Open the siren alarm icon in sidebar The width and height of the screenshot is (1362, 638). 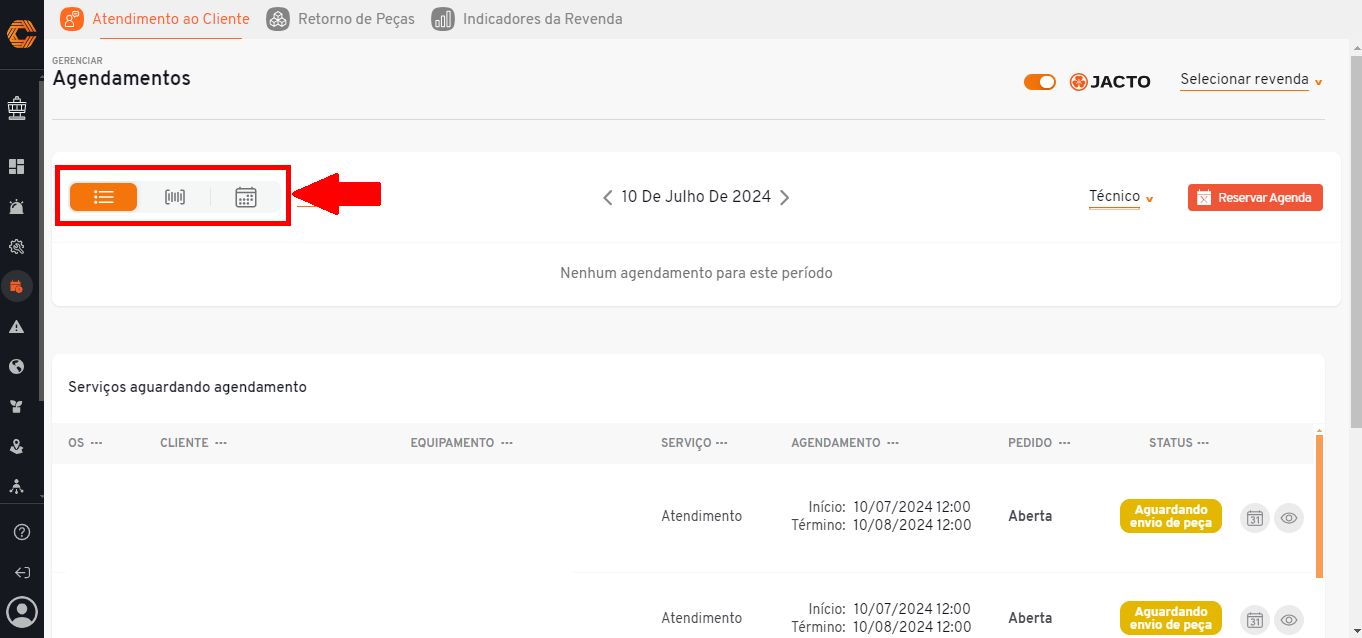(16, 207)
